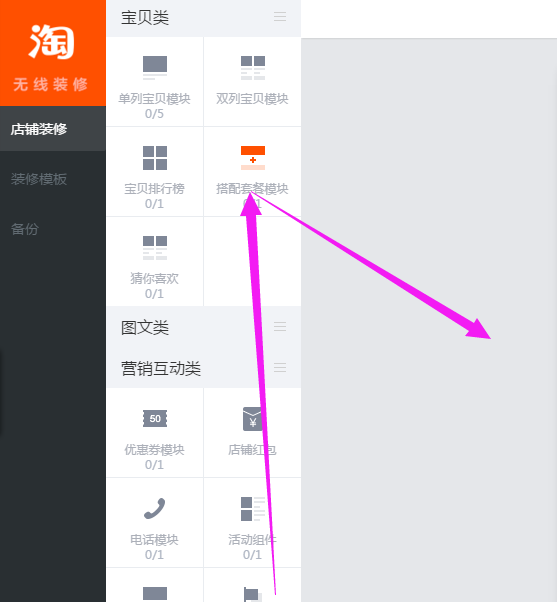Screen dimensions: 557x602
Task: Select the 电话模块 phone icon
Action: (x=155, y=509)
